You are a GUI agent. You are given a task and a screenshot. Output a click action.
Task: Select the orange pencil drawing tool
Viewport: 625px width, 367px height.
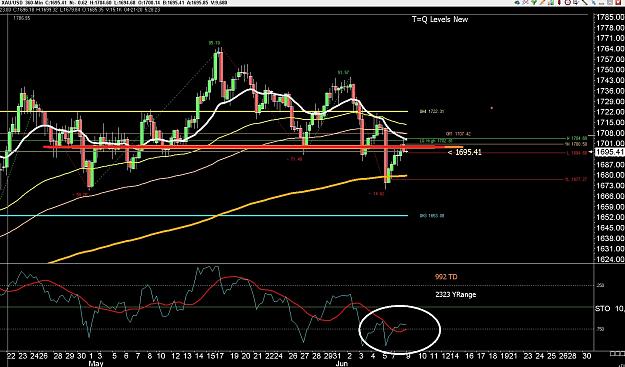542,2
